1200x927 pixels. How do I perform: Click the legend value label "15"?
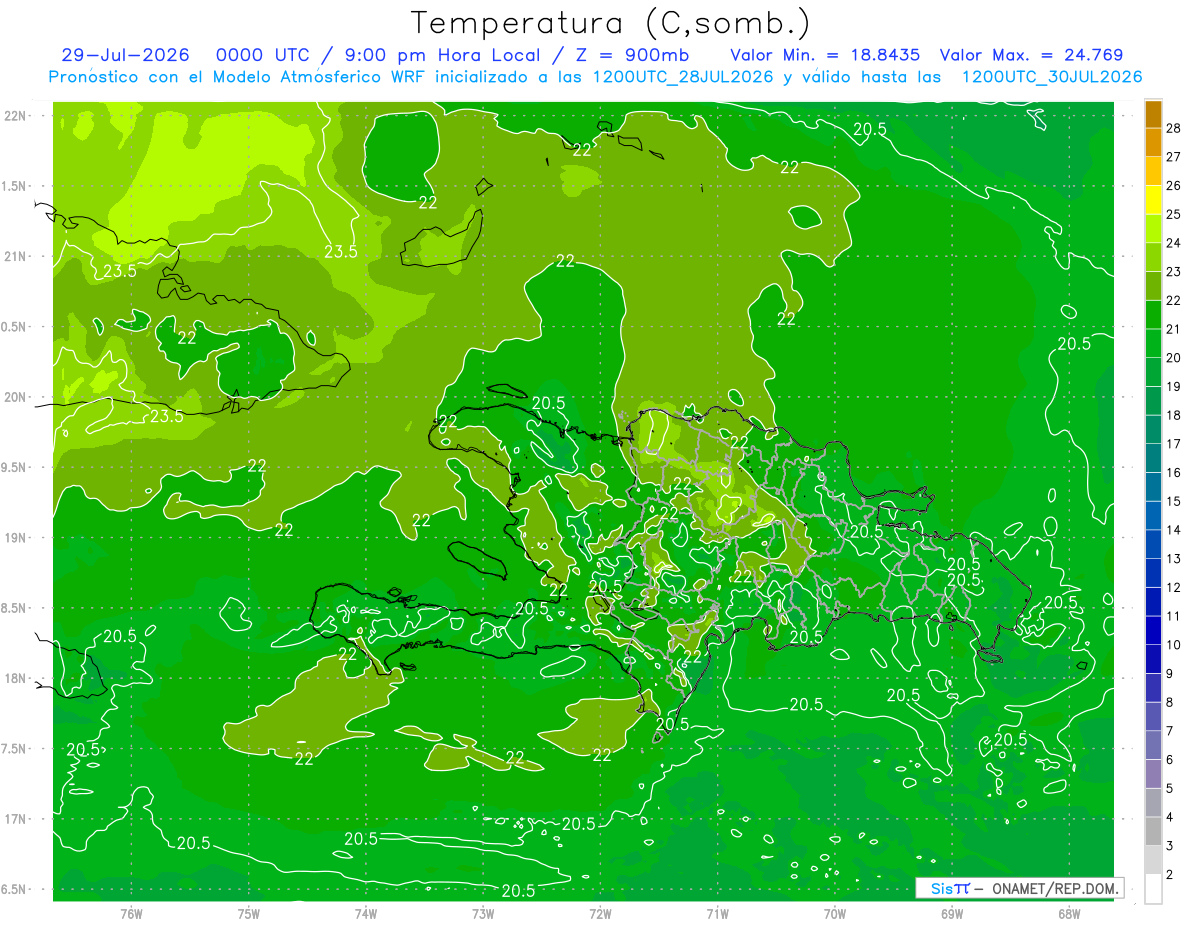tap(1174, 501)
